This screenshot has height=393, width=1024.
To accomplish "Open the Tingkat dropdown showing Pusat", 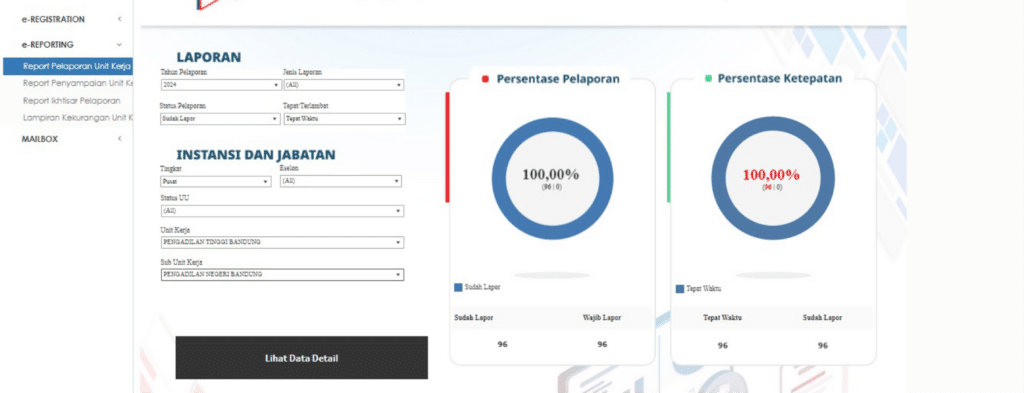I will (216, 181).
